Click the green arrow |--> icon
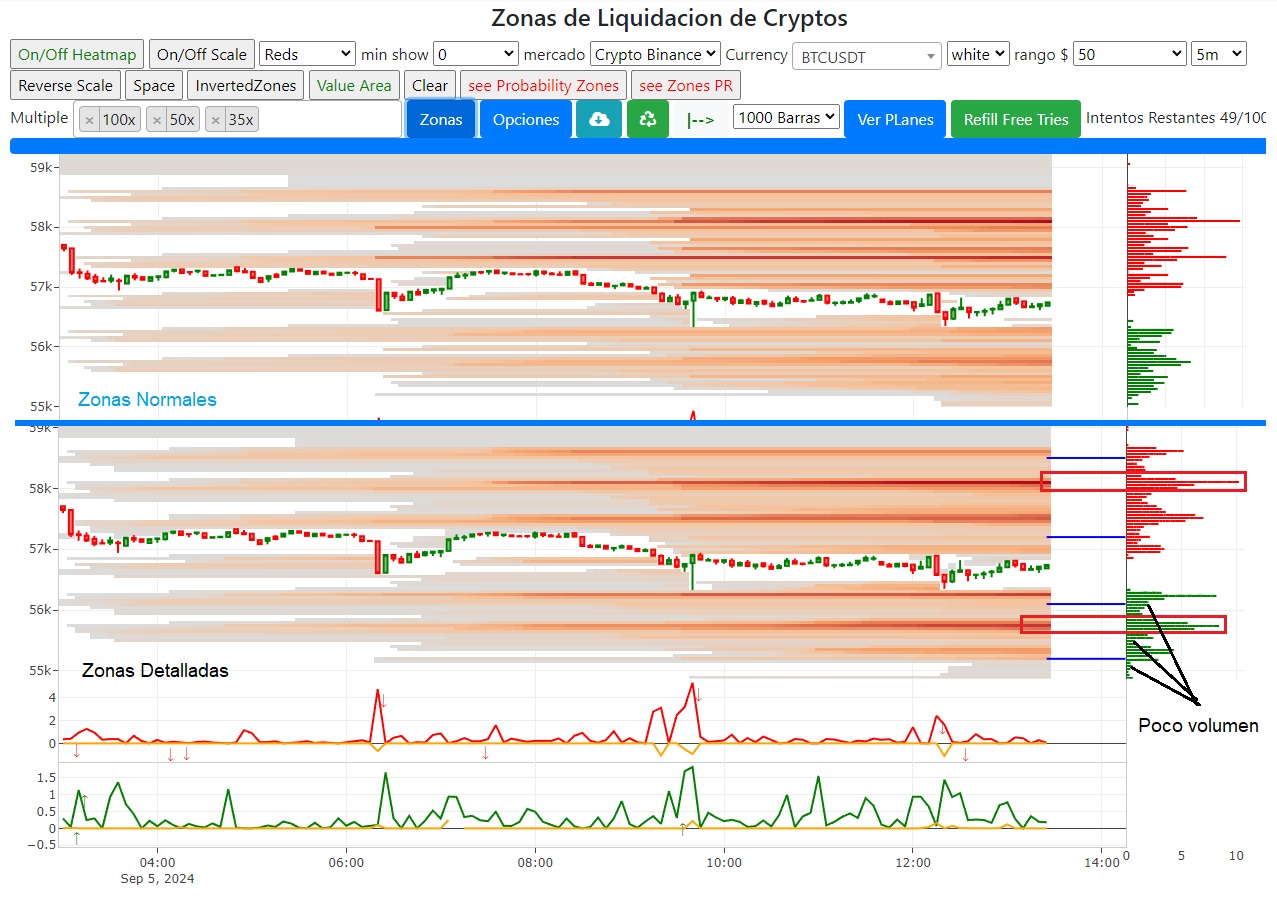Screen dimensions: 1277x903 [700, 120]
